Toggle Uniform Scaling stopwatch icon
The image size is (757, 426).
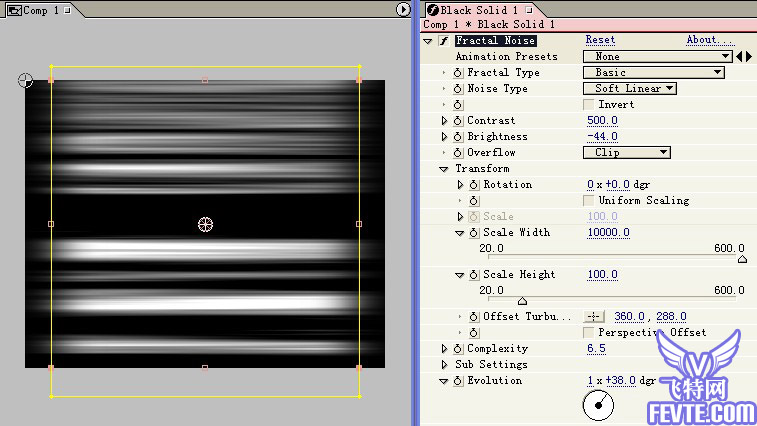(474, 200)
